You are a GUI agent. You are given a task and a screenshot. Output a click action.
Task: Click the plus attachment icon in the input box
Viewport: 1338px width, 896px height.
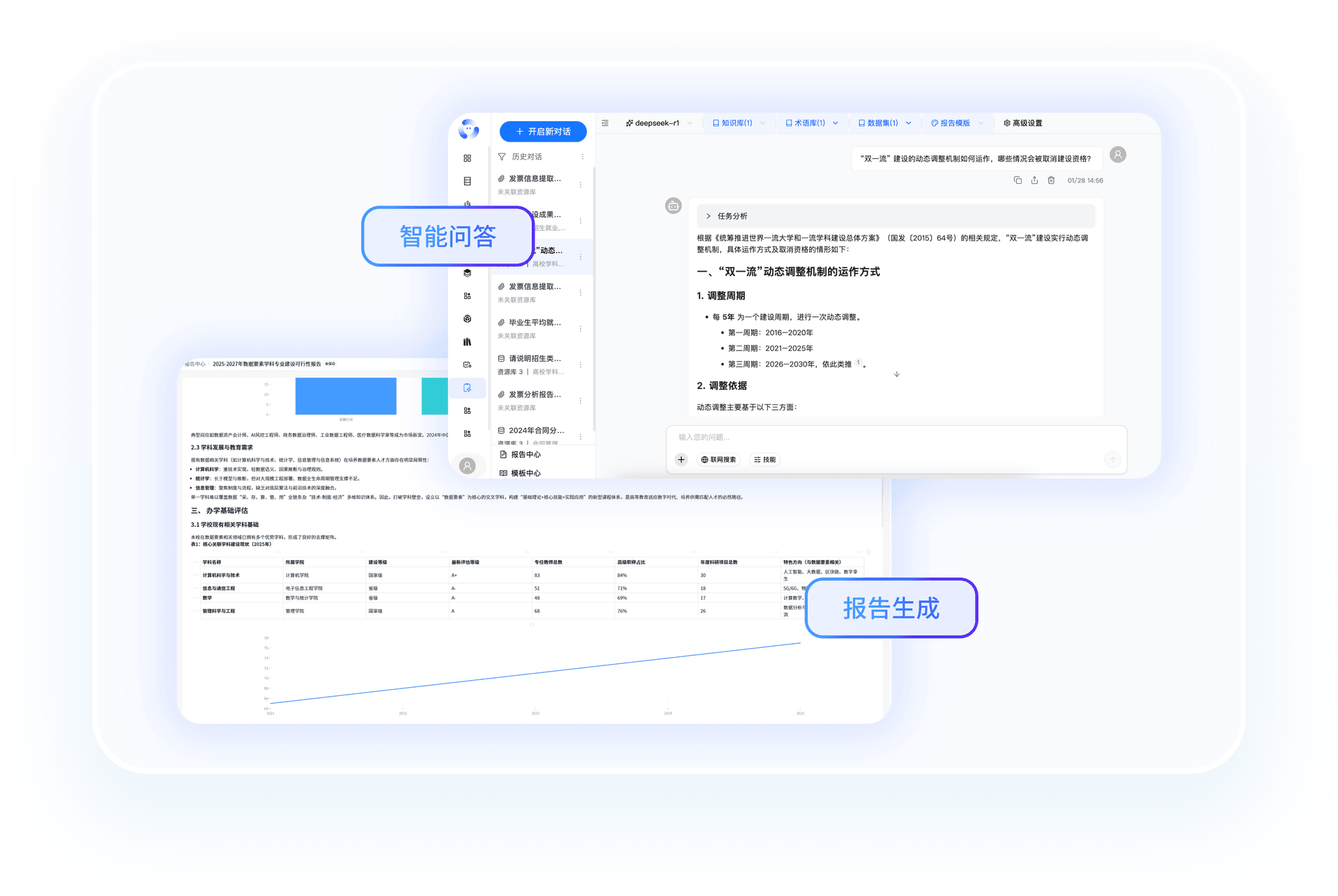point(681,460)
